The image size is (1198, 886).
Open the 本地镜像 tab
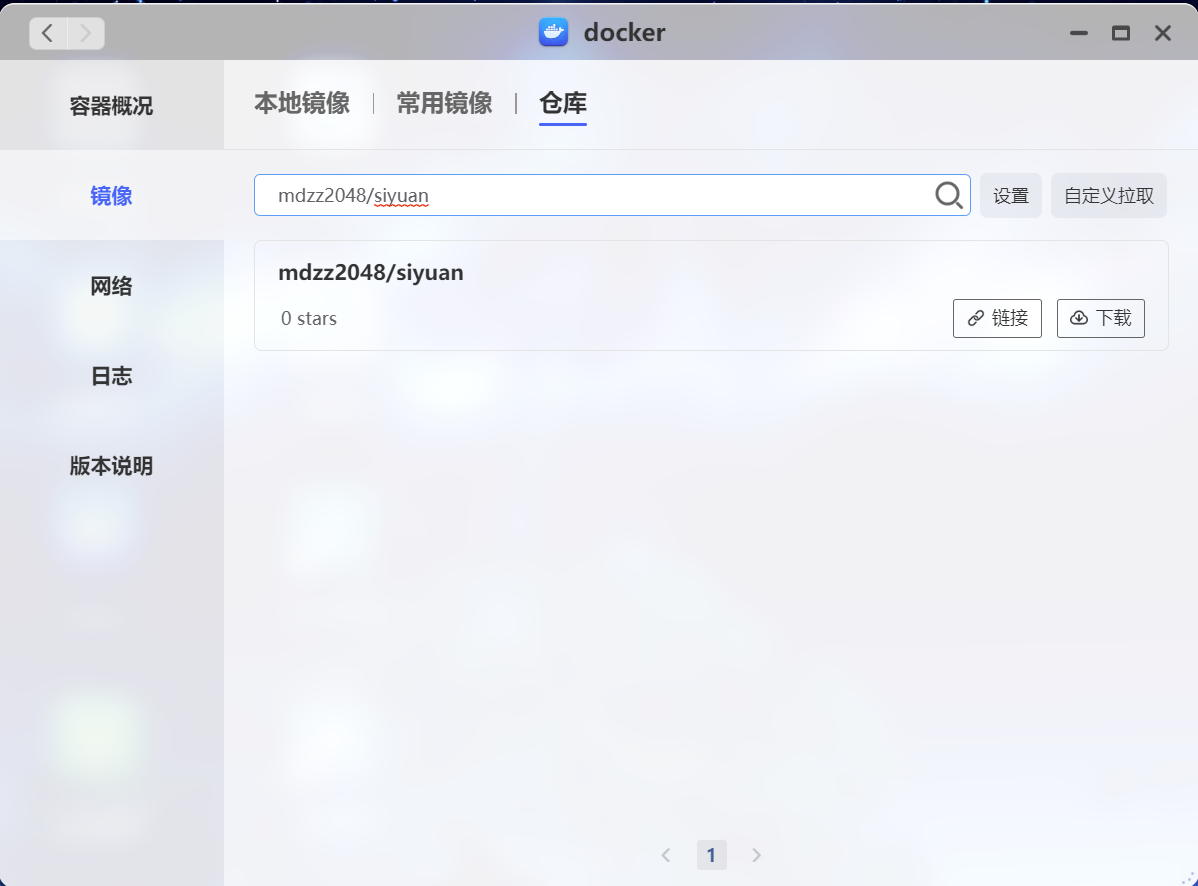(302, 103)
